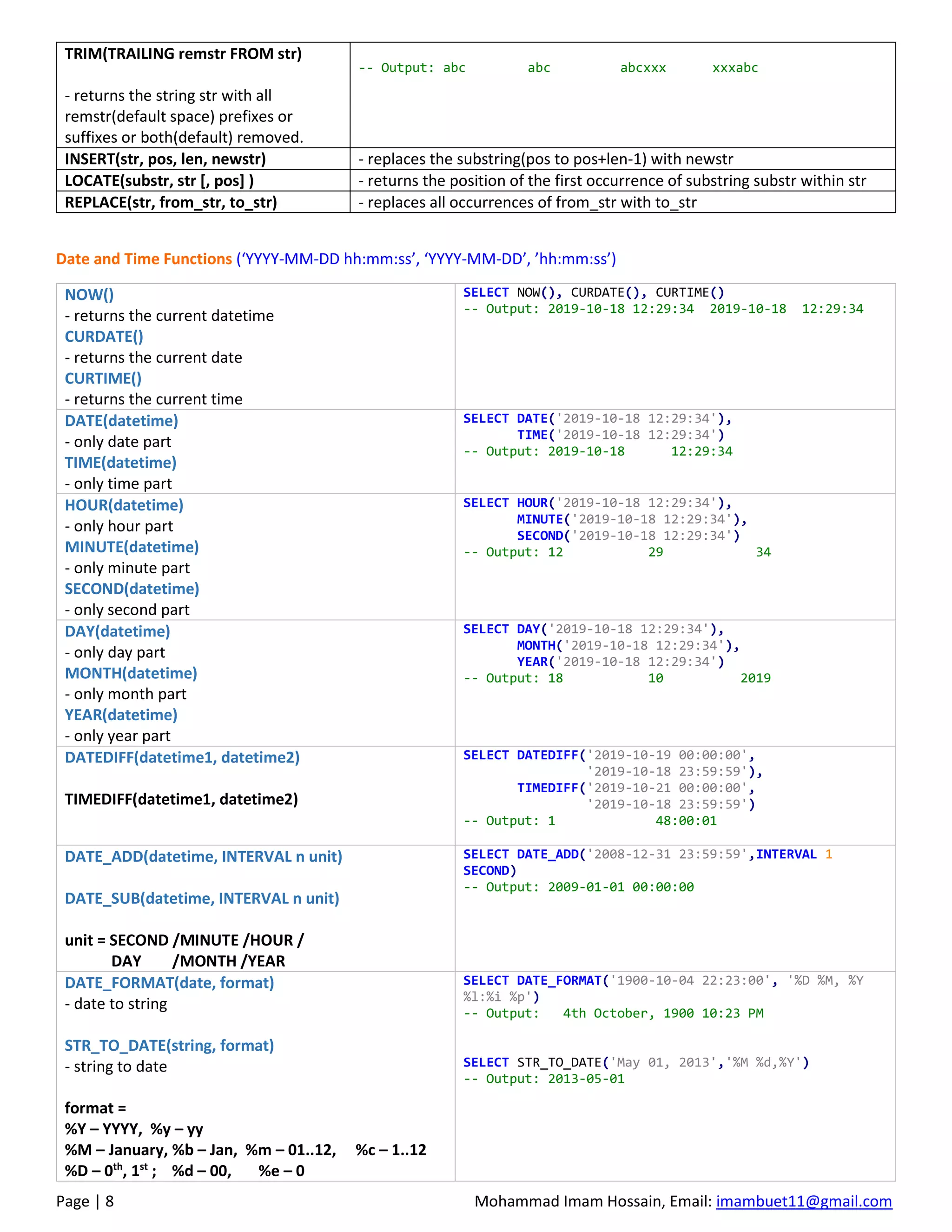Screen dimensions: 952x1232
Task: Click the NOW() function name
Action: point(89,294)
